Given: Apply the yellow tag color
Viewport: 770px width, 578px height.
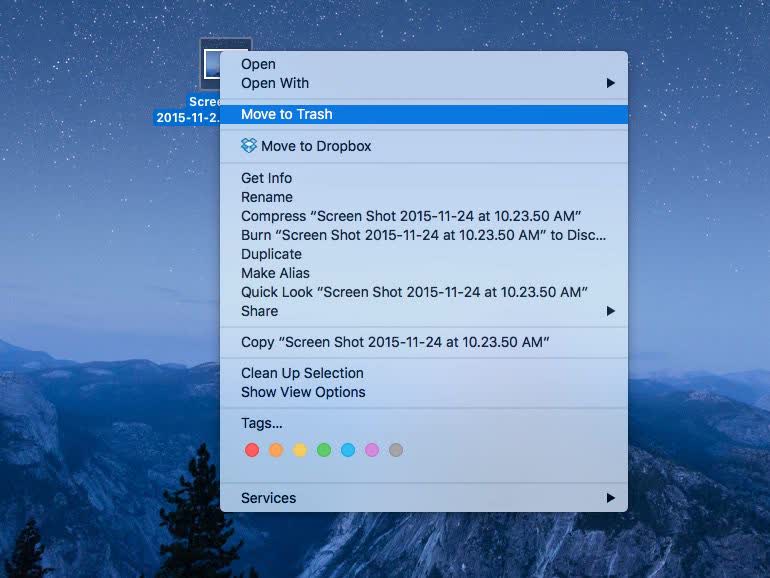Looking at the screenshot, I should coord(300,449).
